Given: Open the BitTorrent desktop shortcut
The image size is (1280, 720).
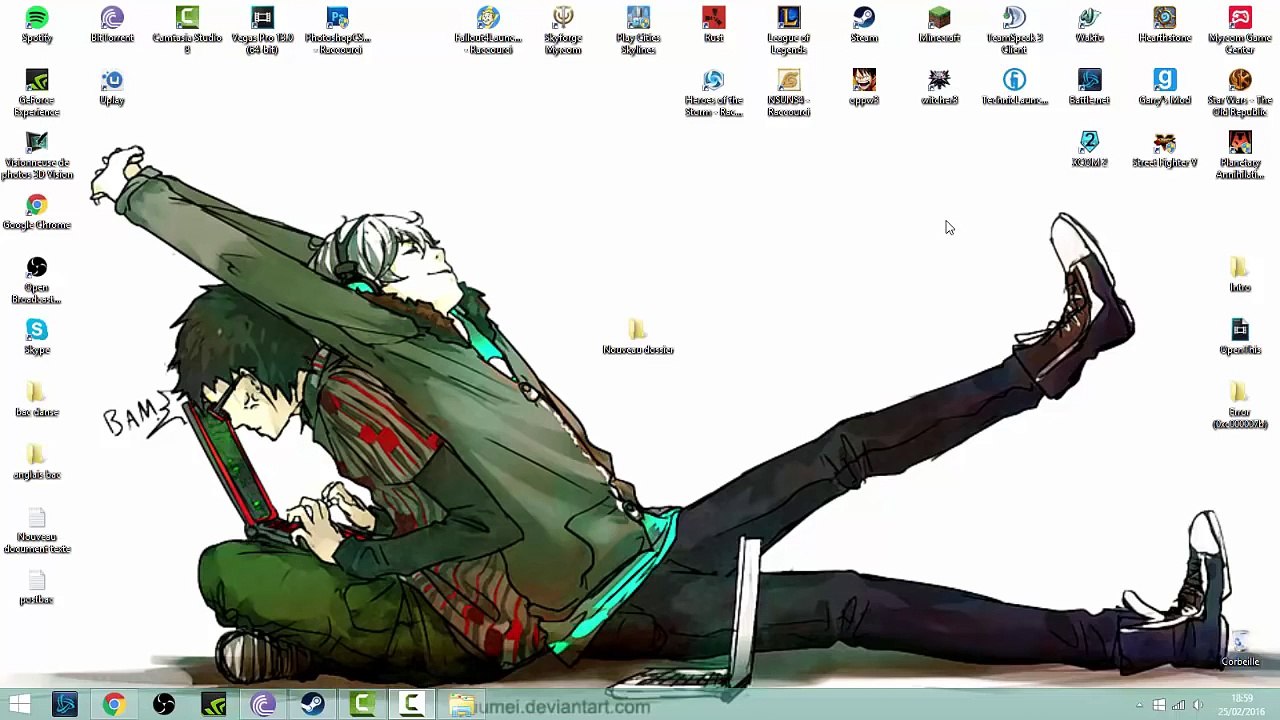Looking at the screenshot, I should (112, 26).
